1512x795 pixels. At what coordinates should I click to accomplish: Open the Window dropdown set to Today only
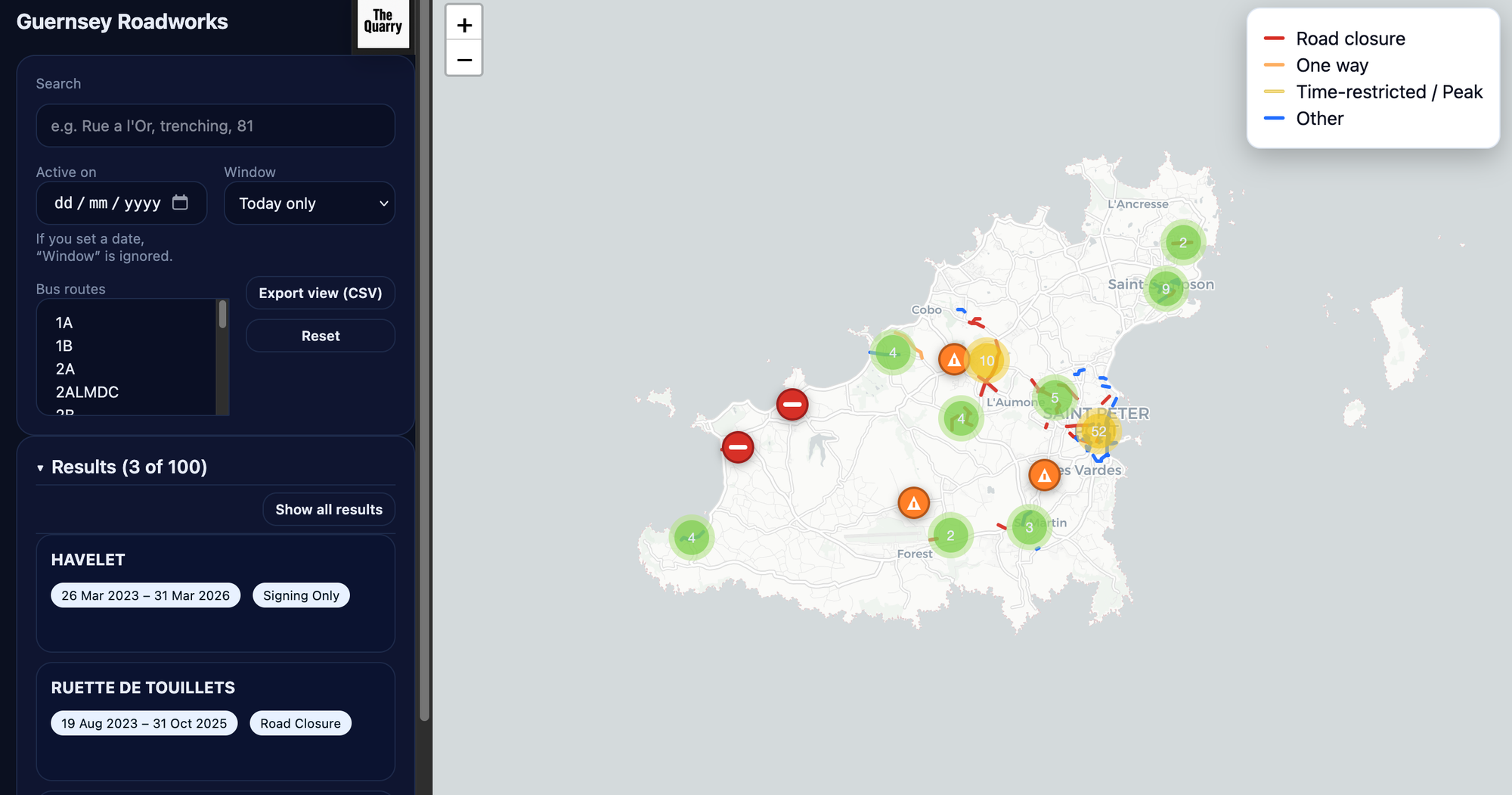(309, 203)
